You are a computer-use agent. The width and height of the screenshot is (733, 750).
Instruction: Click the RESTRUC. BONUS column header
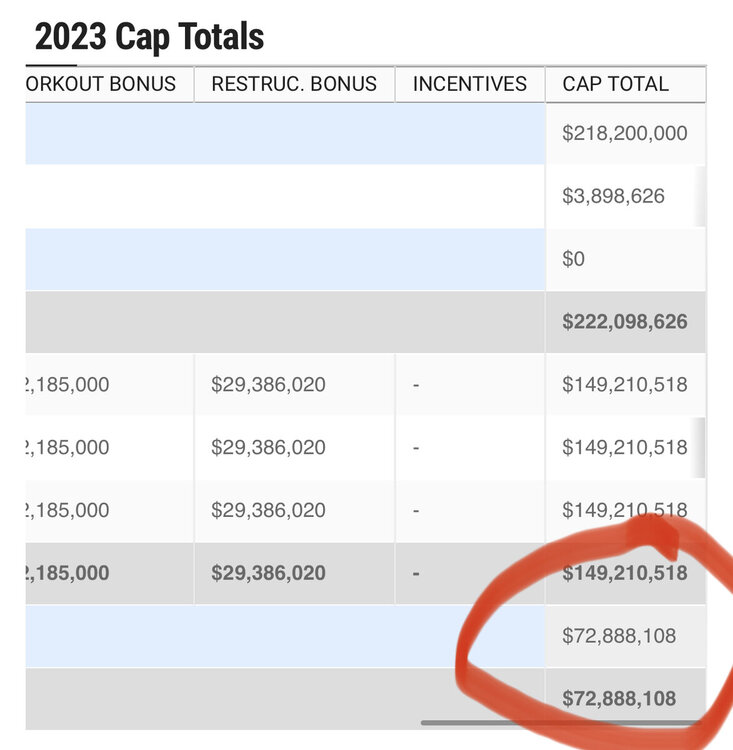click(x=294, y=84)
